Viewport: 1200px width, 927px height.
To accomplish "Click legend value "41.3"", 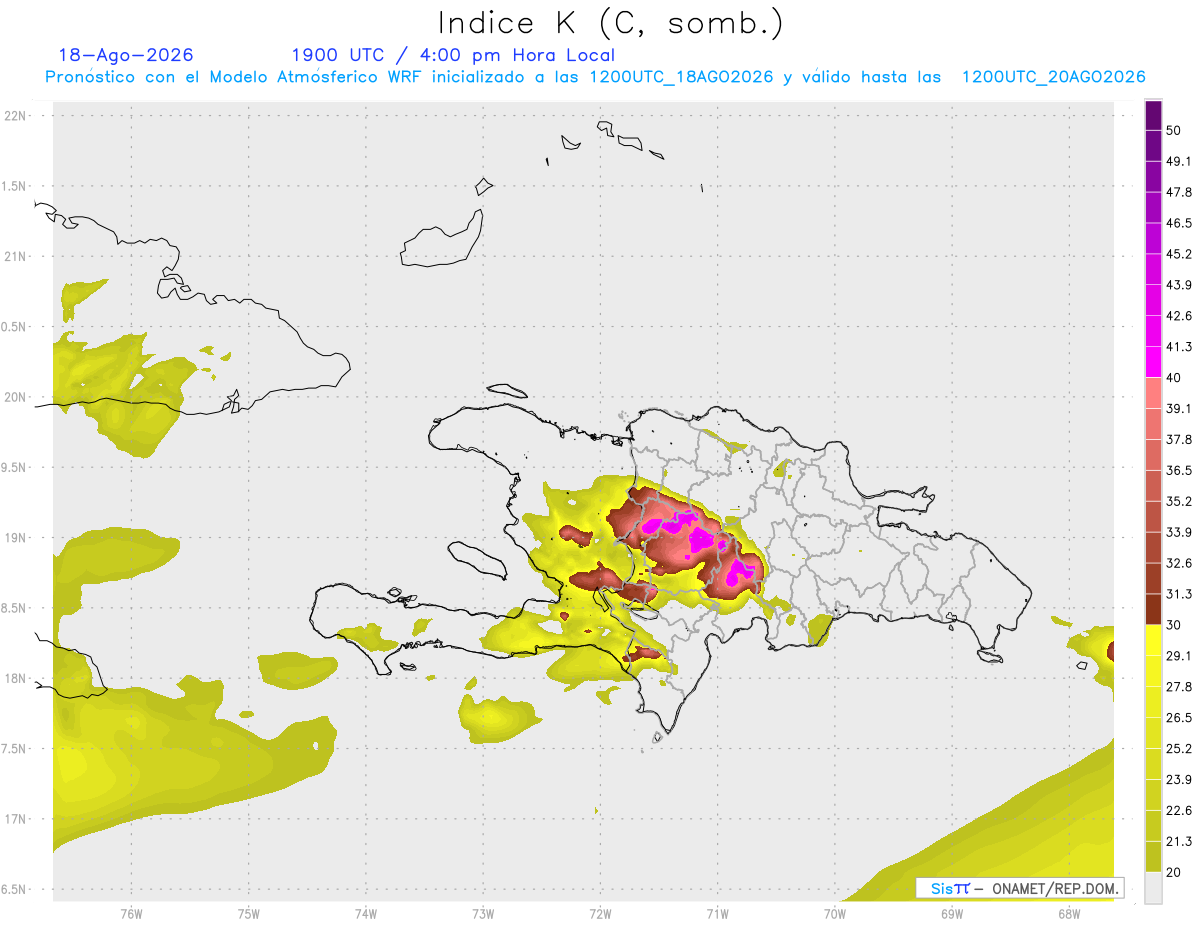I will [x=1178, y=347].
